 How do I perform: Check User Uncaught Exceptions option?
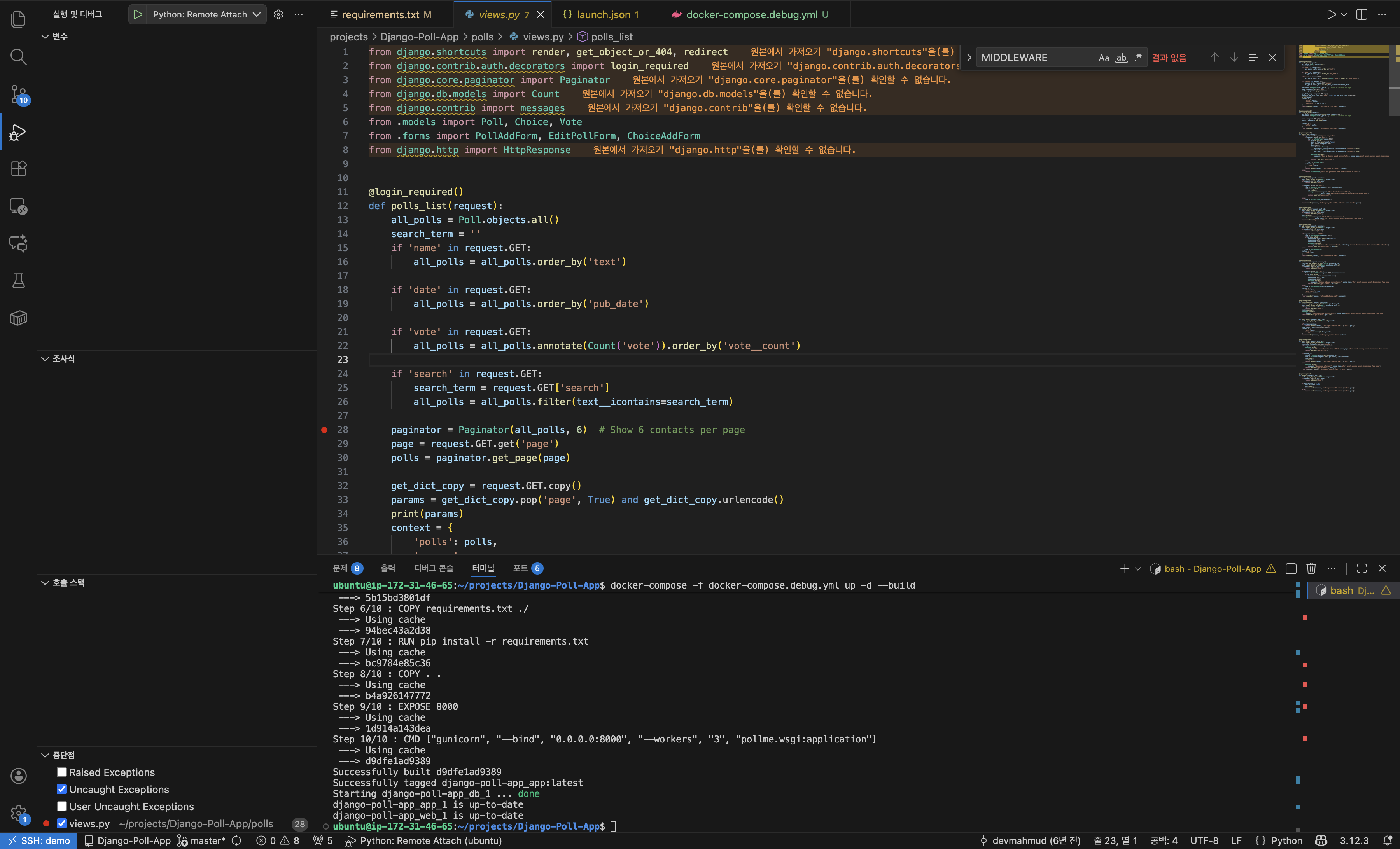coord(62,806)
